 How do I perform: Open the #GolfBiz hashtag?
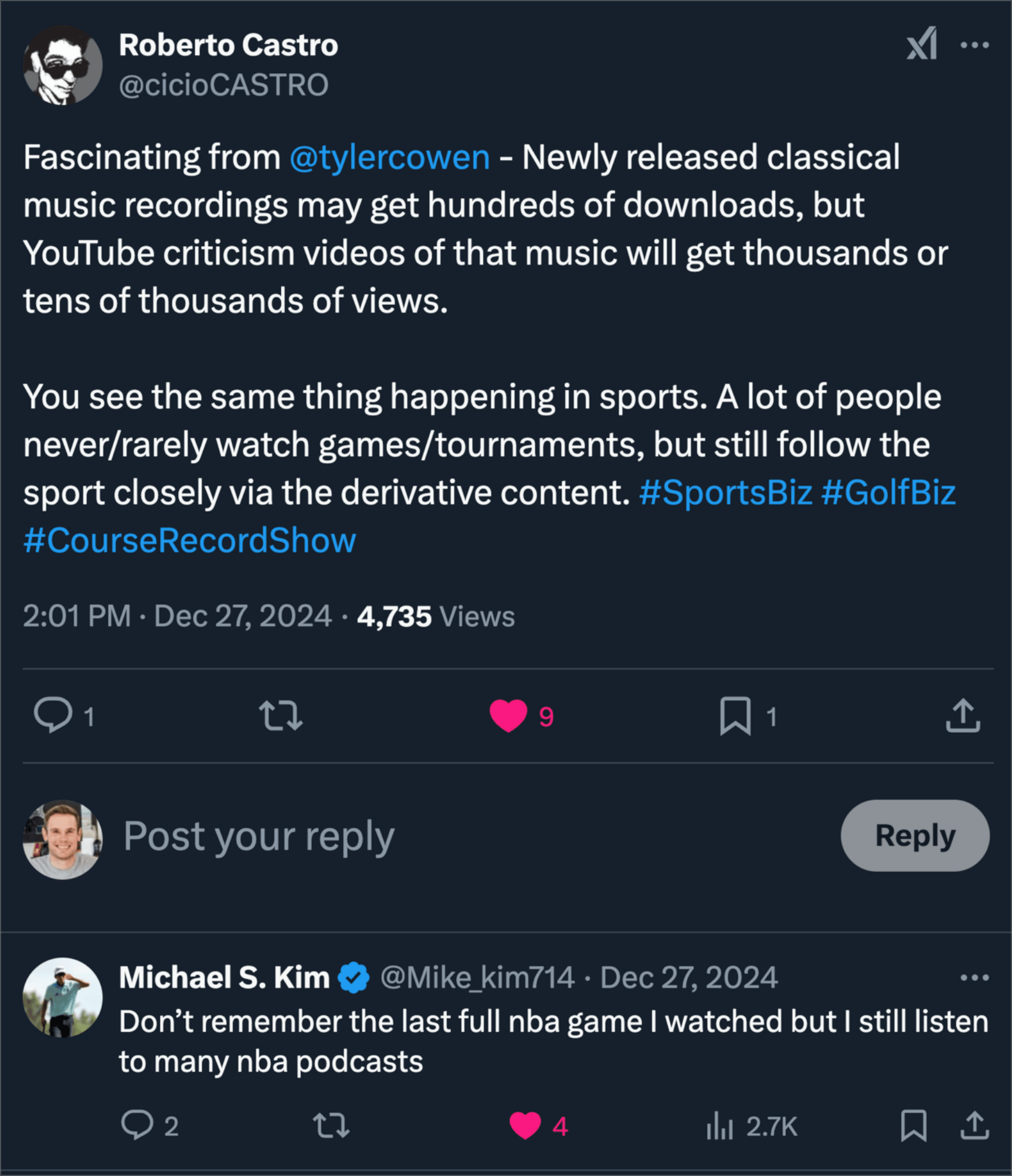[x=888, y=492]
